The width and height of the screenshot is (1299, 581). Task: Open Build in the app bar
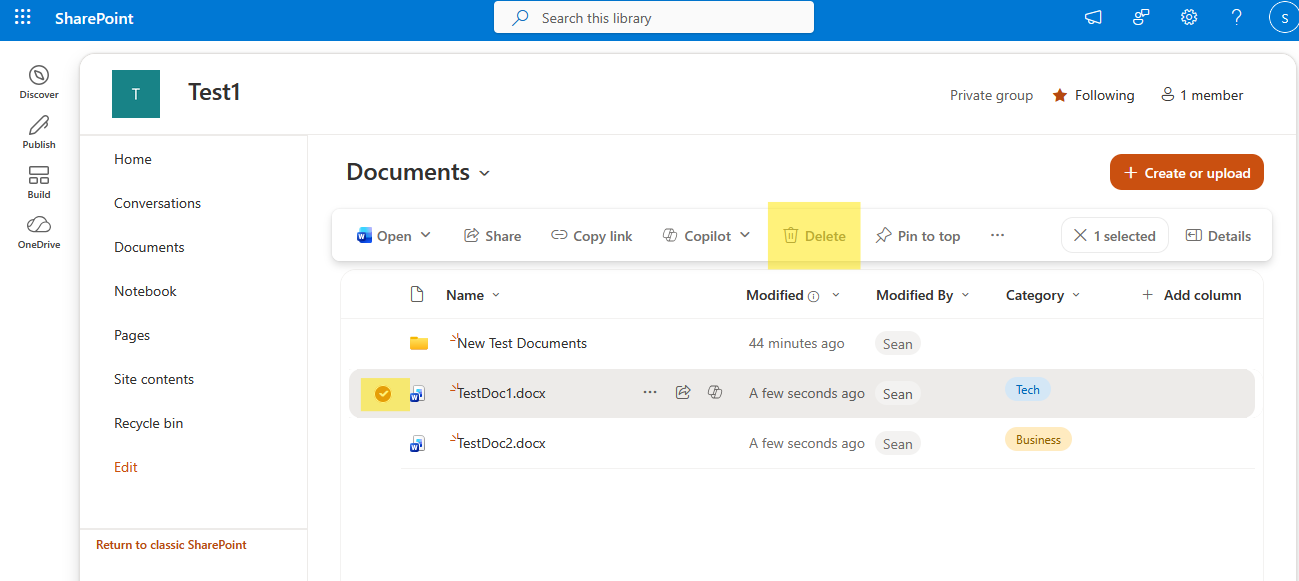tap(39, 182)
